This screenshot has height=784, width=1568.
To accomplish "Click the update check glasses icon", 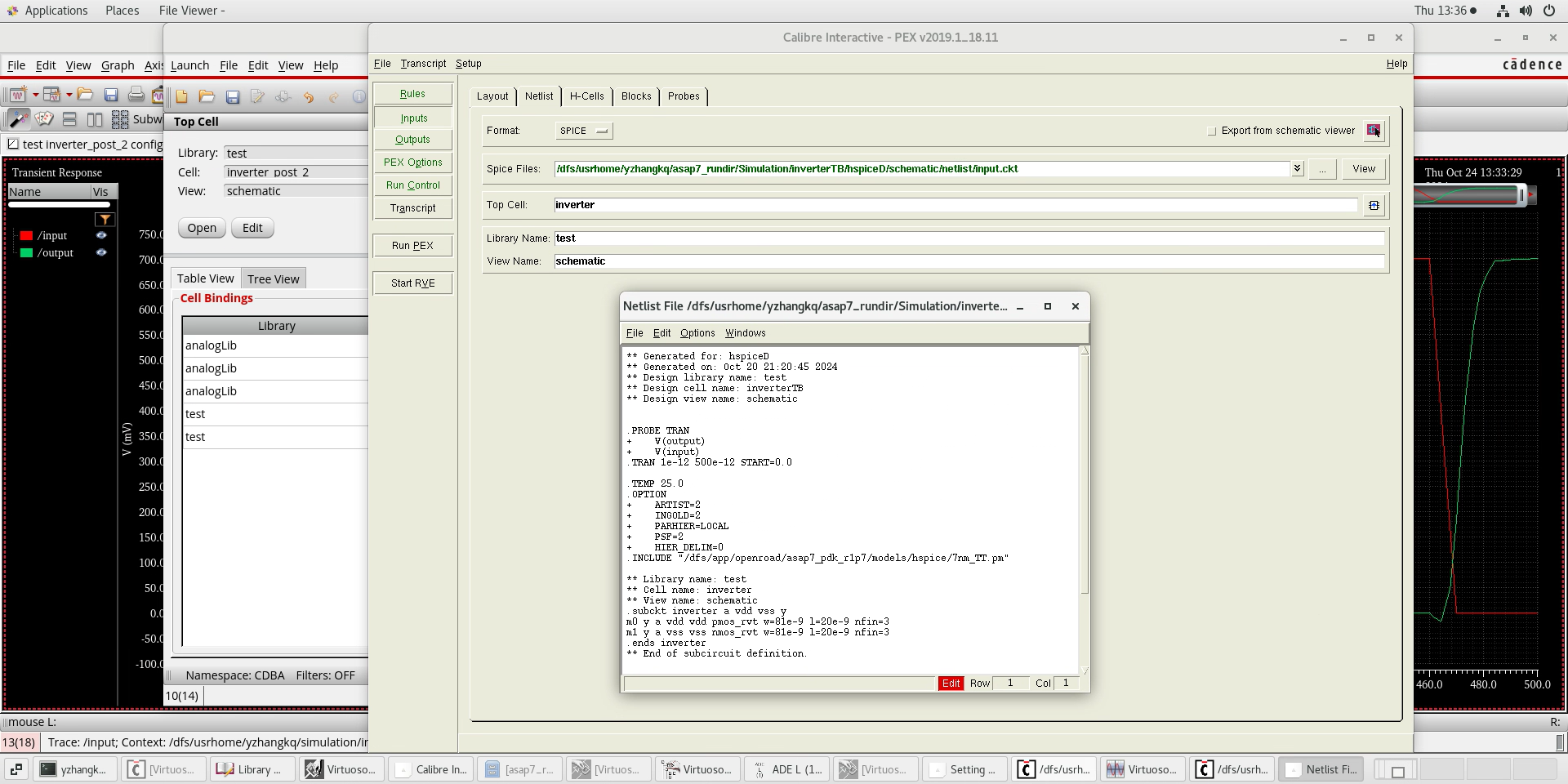I will (x=283, y=96).
